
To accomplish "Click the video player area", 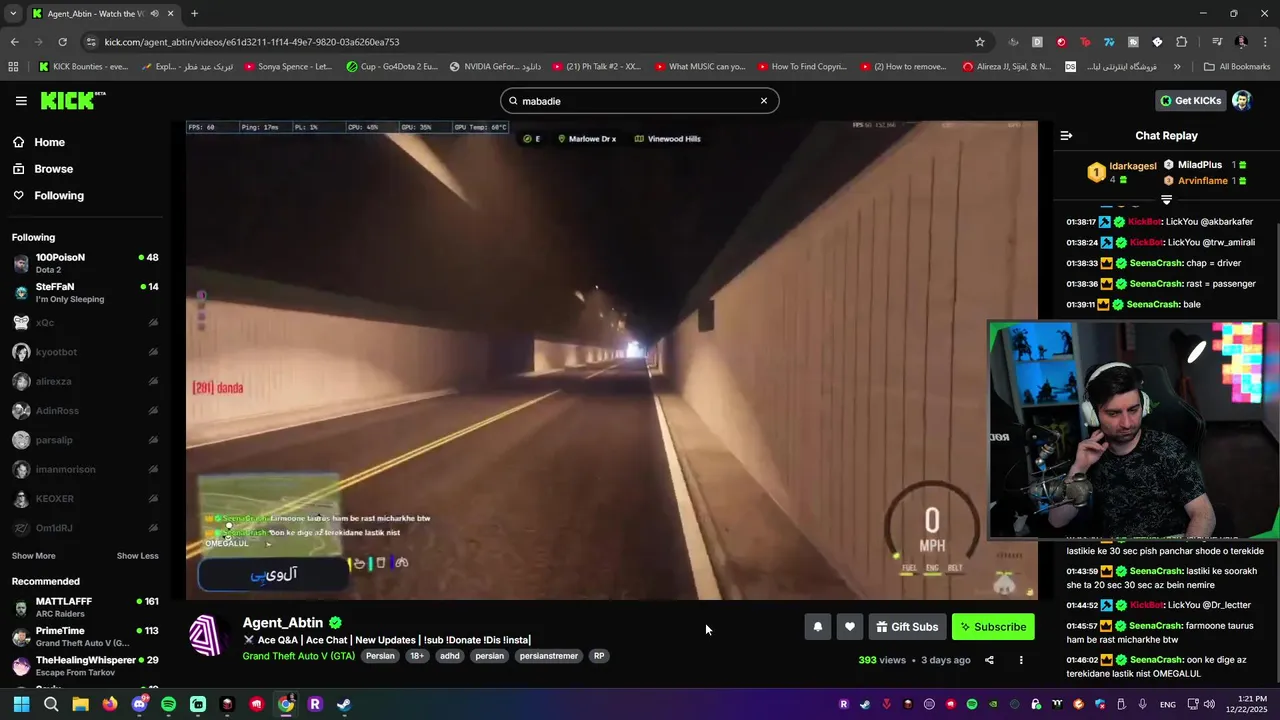I will tap(611, 360).
